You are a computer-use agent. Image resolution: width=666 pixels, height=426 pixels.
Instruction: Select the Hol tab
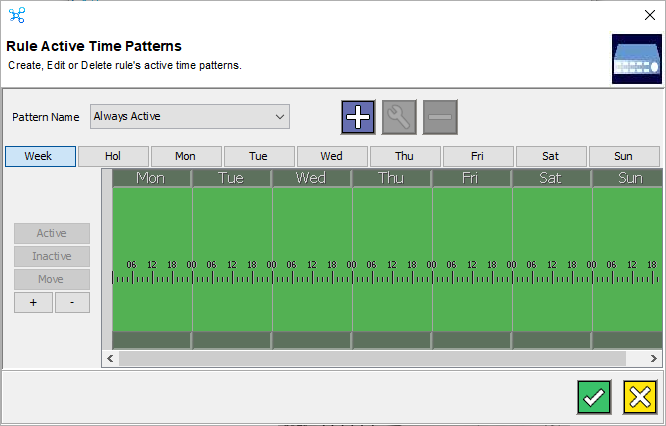coord(113,156)
